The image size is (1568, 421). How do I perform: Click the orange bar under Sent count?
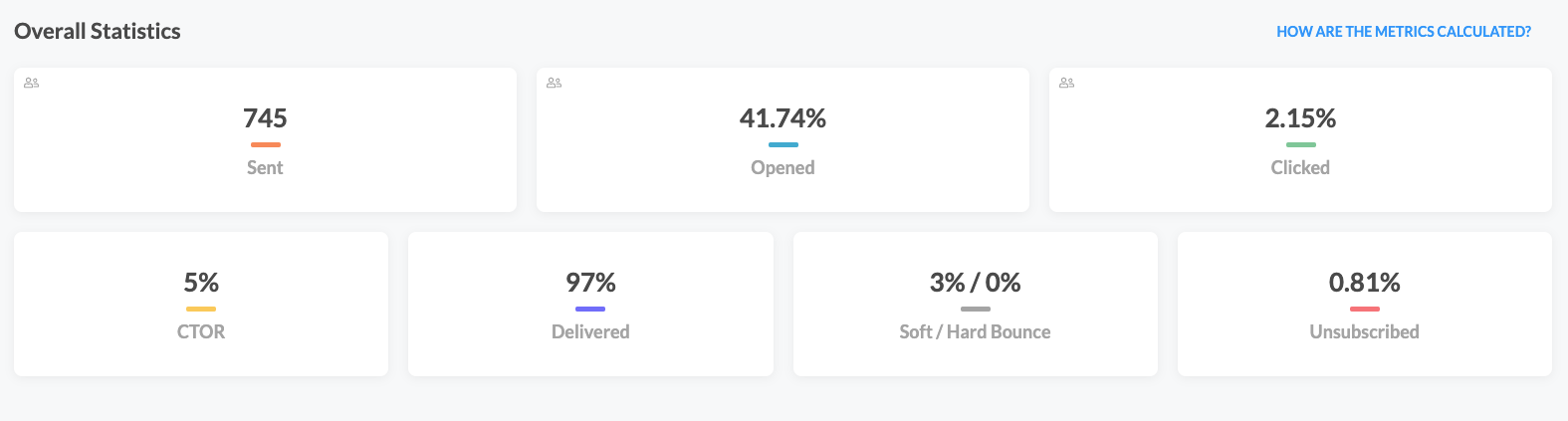click(x=265, y=145)
